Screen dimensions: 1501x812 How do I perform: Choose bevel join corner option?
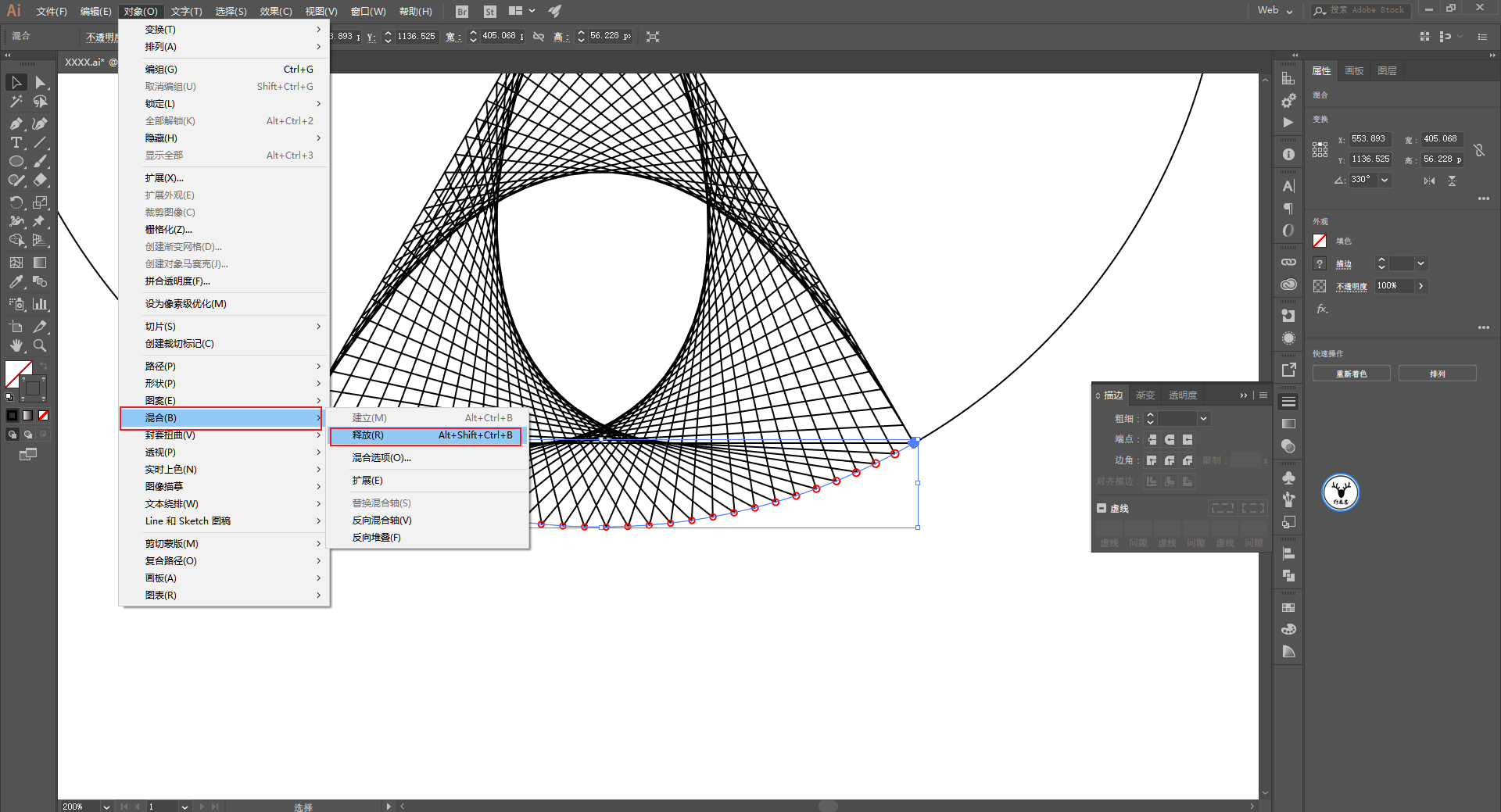1188,460
